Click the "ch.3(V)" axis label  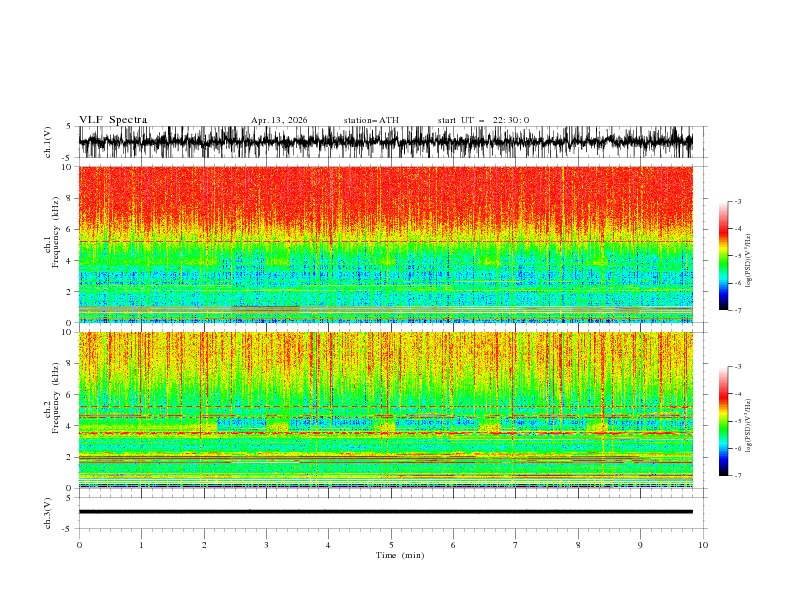(x=48, y=513)
